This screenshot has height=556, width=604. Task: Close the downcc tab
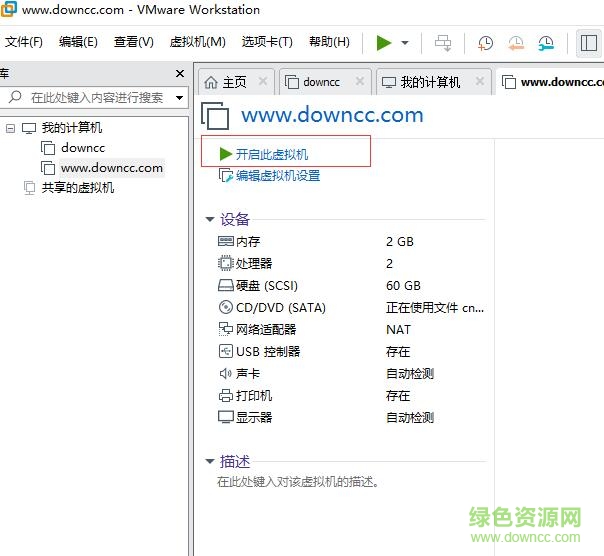click(358, 82)
